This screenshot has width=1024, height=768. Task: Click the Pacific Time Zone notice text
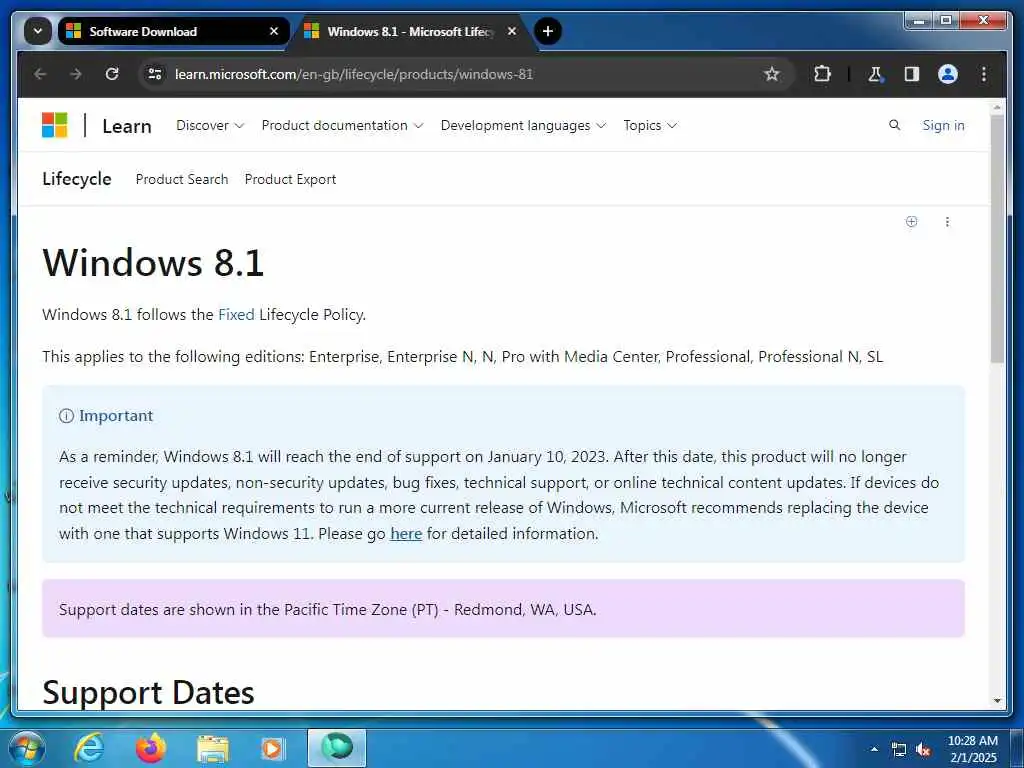[x=328, y=609]
